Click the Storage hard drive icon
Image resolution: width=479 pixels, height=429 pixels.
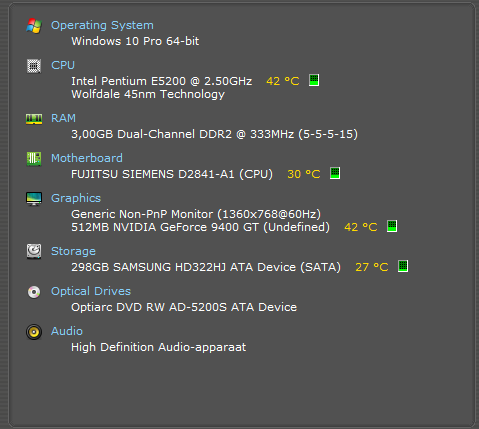[x=34, y=252]
